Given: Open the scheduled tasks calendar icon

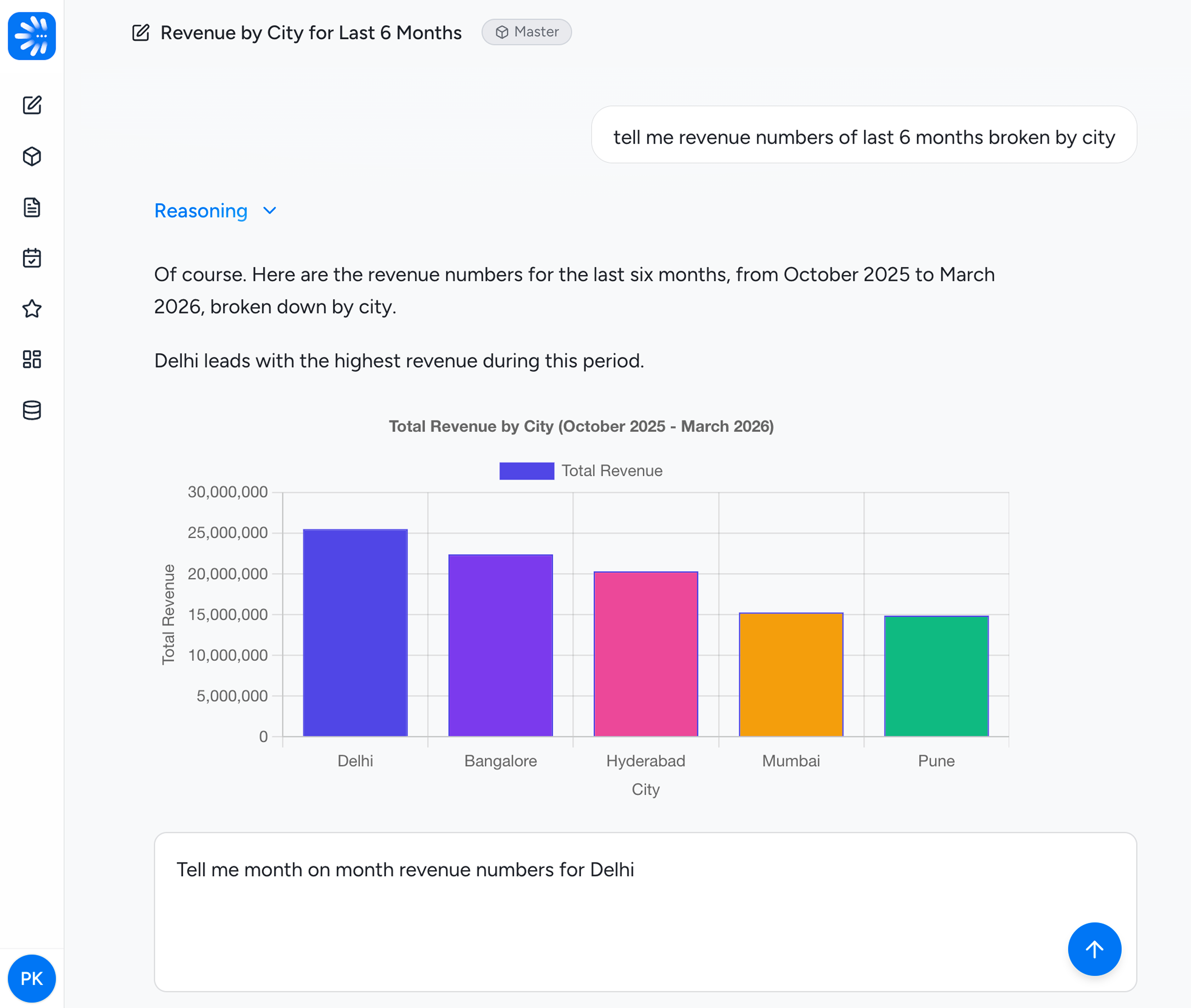Looking at the screenshot, I should pos(32,258).
